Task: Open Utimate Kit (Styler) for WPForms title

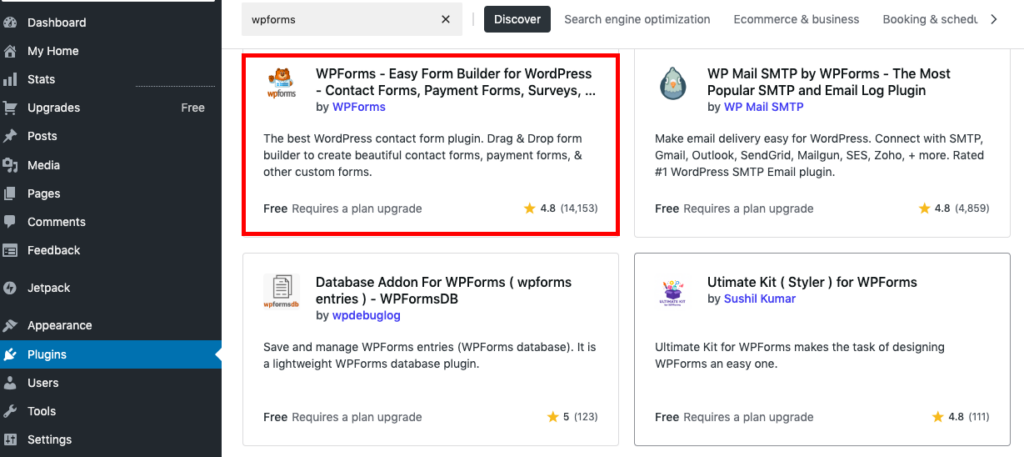Action: [812, 282]
